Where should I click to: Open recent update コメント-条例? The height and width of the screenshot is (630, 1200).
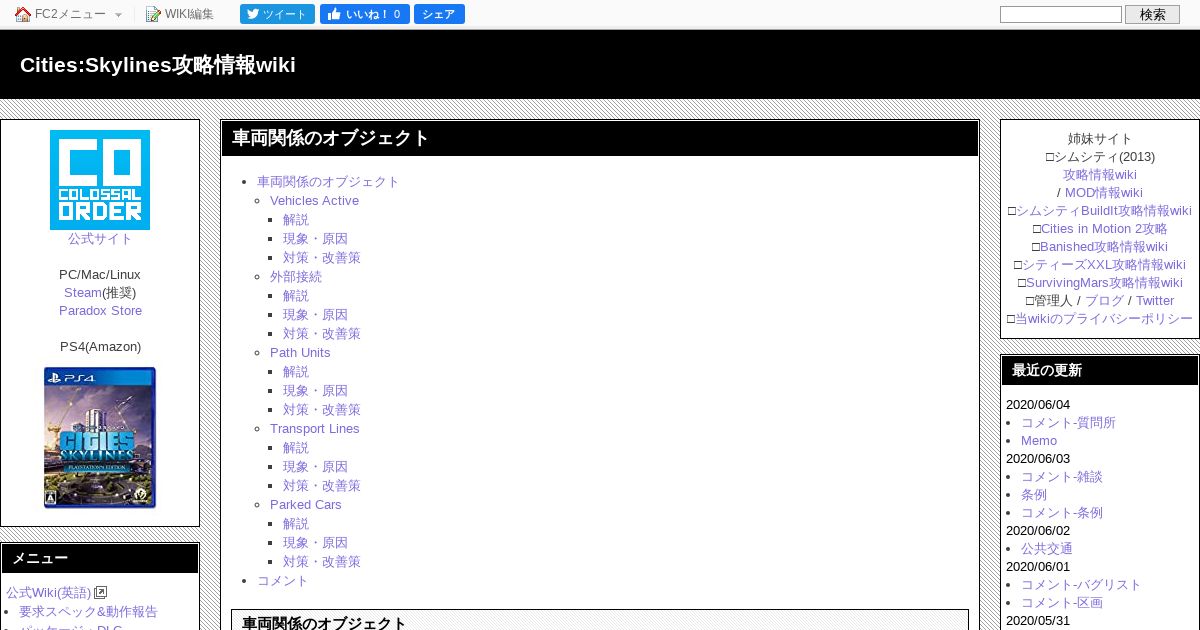coord(1062,513)
